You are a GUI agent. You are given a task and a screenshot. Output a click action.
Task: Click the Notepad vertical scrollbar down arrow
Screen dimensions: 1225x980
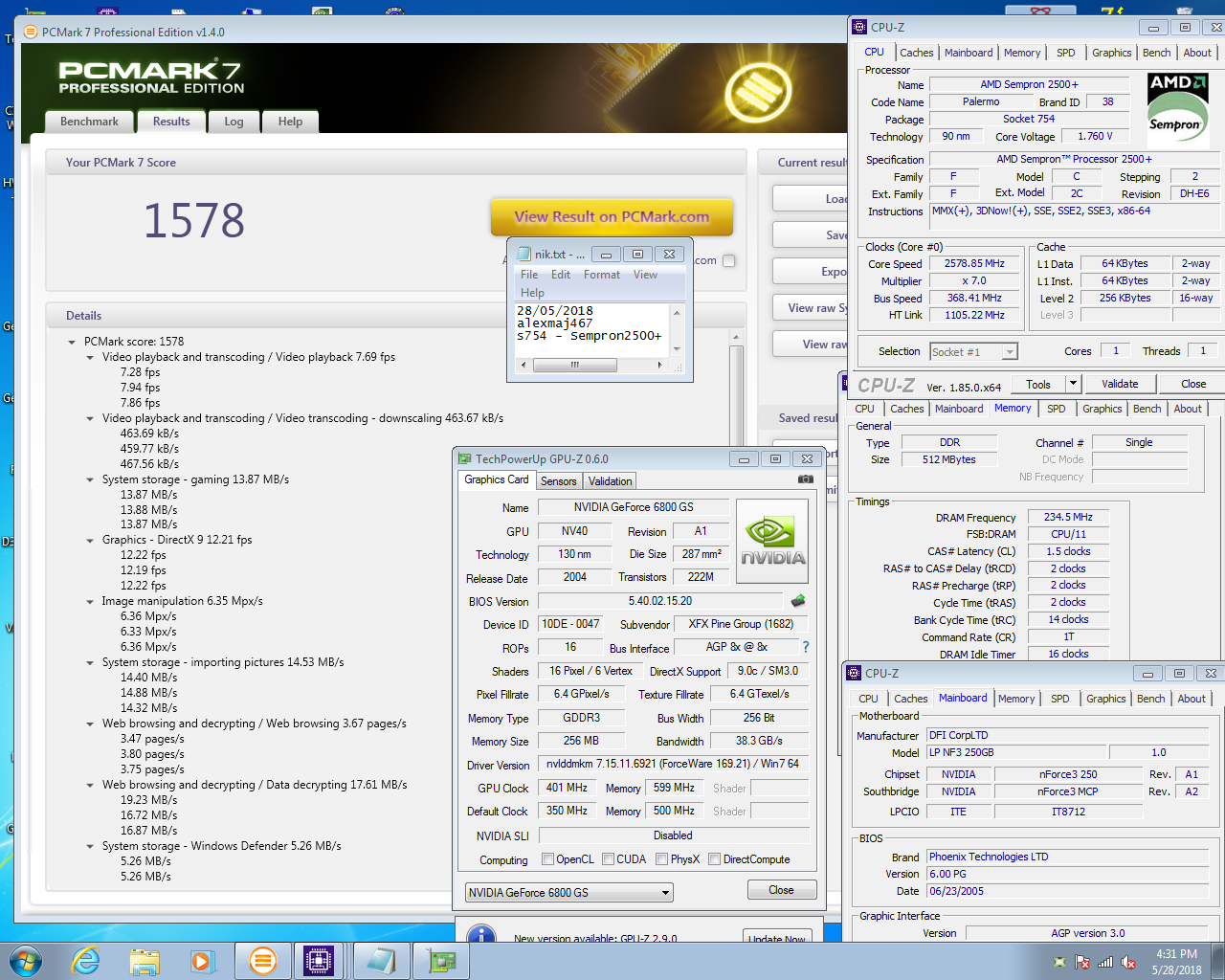pyautogui.click(x=678, y=349)
